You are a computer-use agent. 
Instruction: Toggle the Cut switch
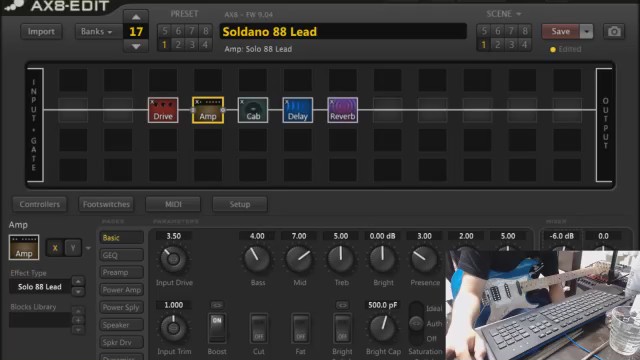[259, 328]
